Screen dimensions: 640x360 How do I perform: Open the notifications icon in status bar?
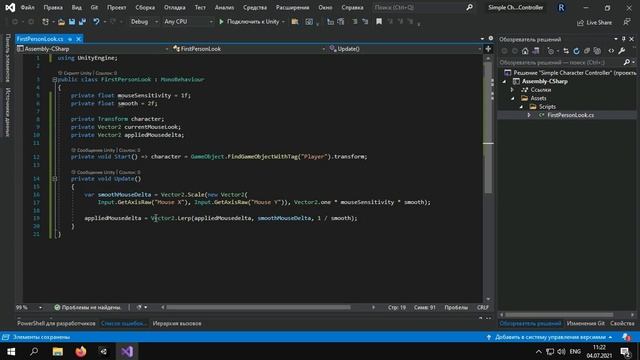click(x=626, y=337)
